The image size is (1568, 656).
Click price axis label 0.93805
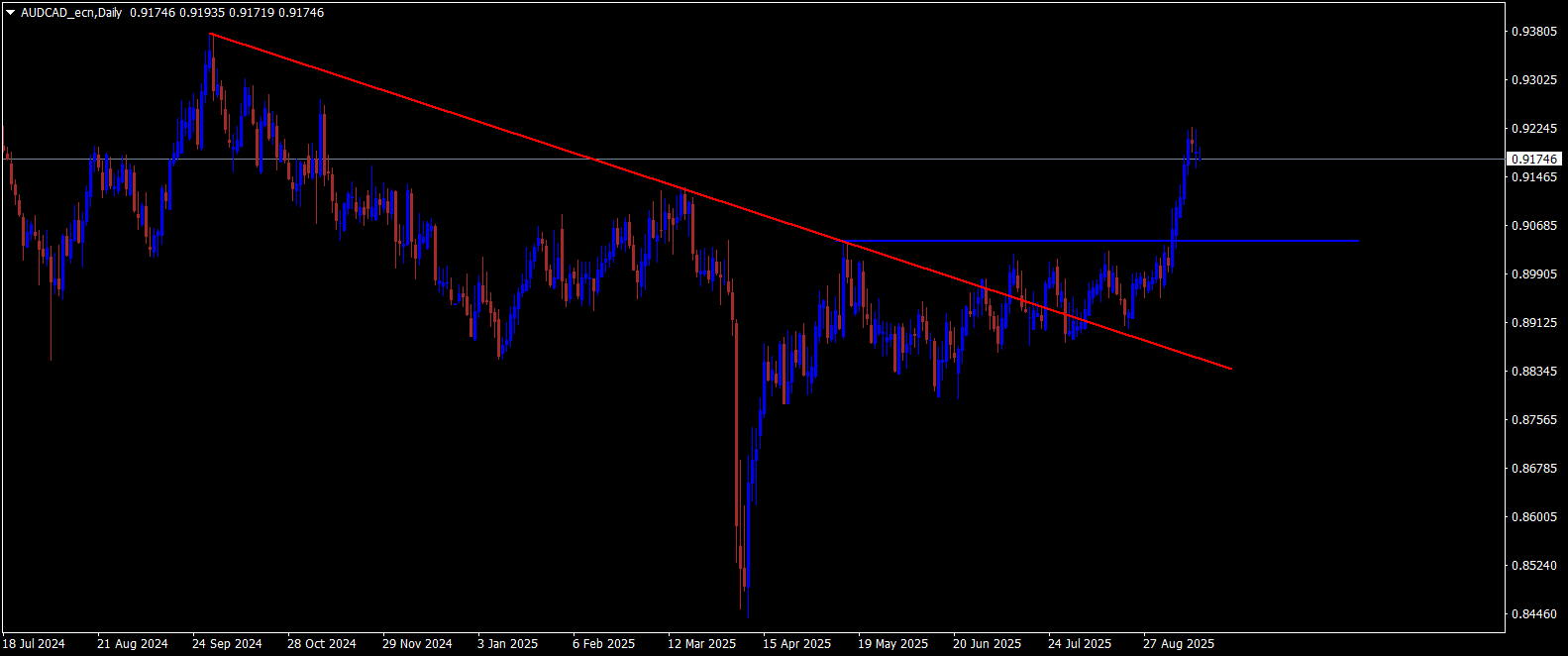(1533, 32)
